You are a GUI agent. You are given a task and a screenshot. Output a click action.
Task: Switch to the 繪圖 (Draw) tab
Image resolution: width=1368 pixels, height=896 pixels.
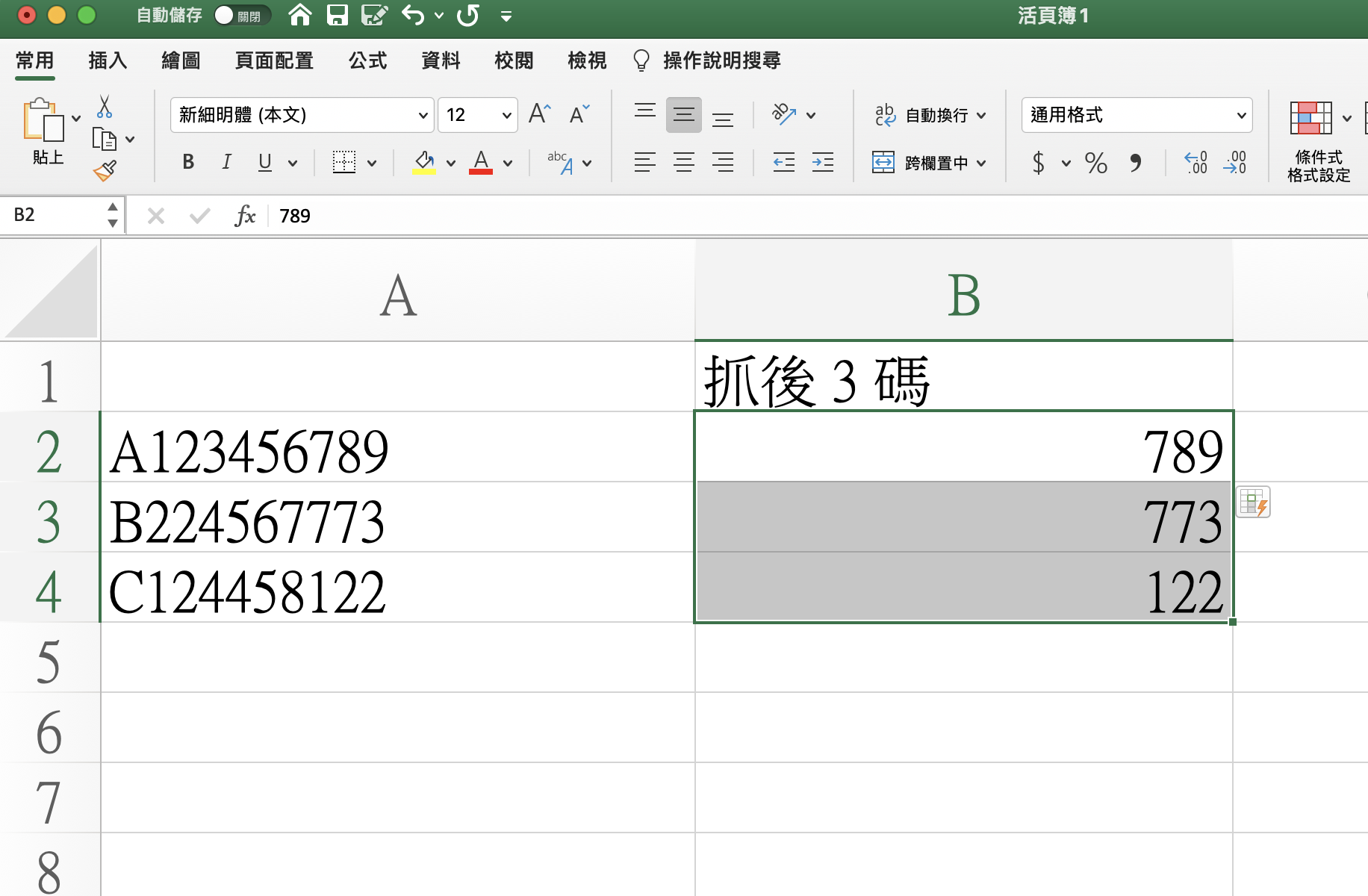click(181, 60)
